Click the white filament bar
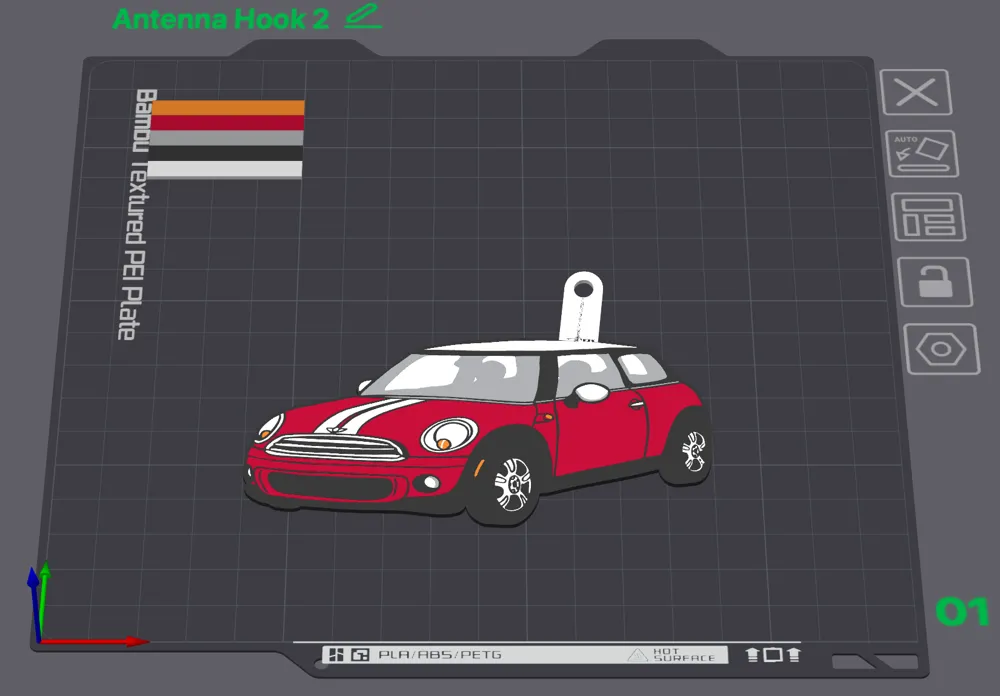 225,169
